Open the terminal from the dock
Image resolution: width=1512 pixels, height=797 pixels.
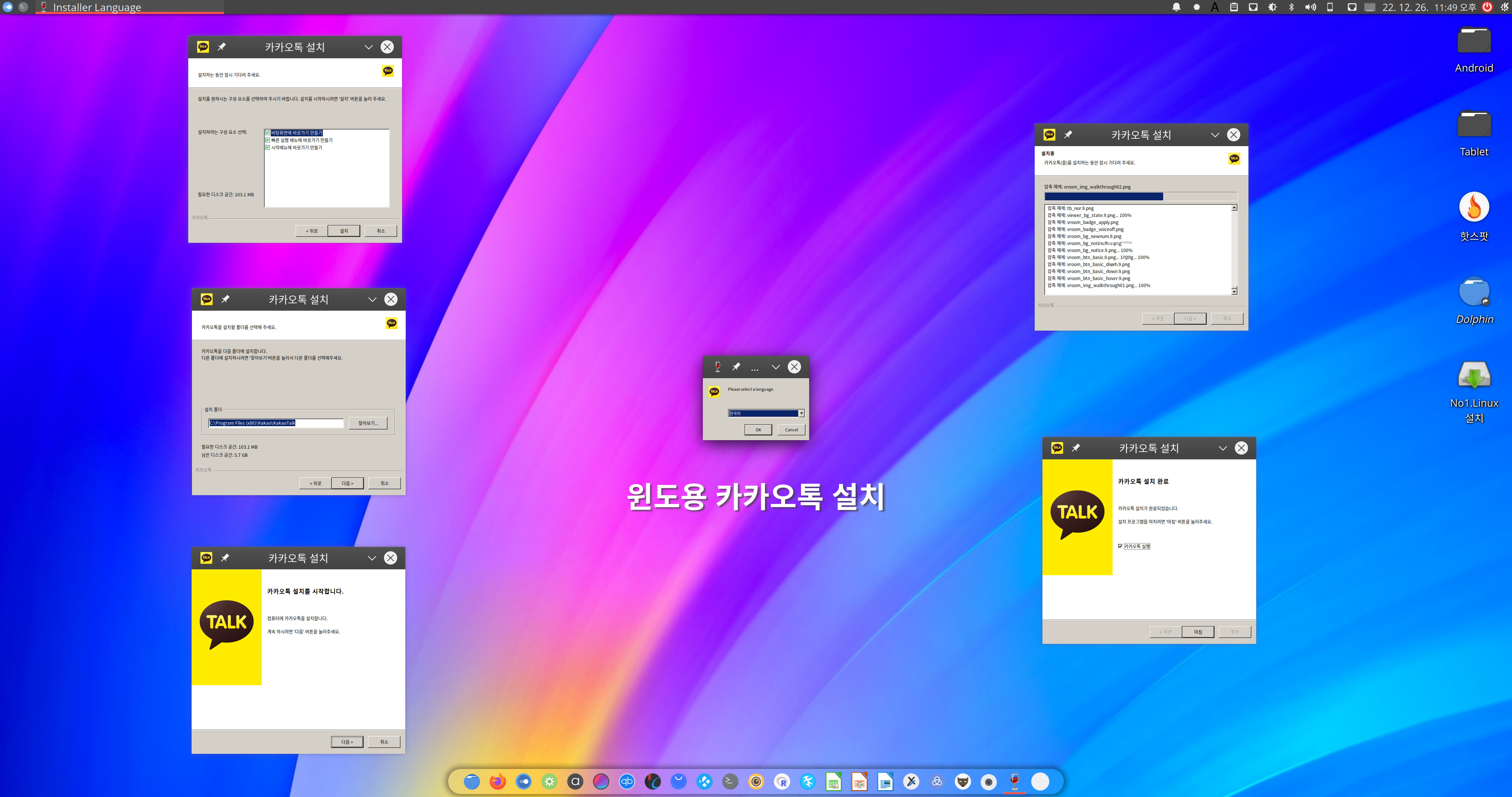[x=730, y=782]
